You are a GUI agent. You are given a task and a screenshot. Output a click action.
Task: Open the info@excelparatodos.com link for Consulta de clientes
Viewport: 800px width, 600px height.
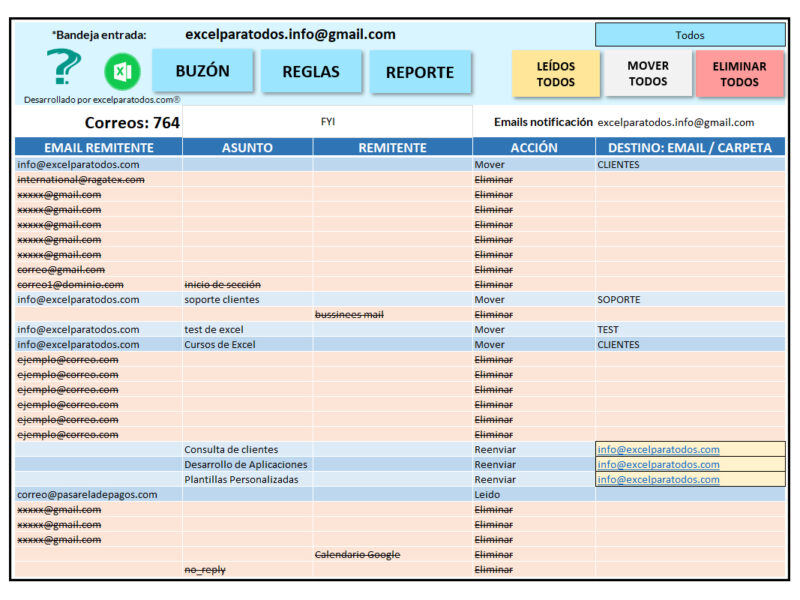click(x=658, y=449)
